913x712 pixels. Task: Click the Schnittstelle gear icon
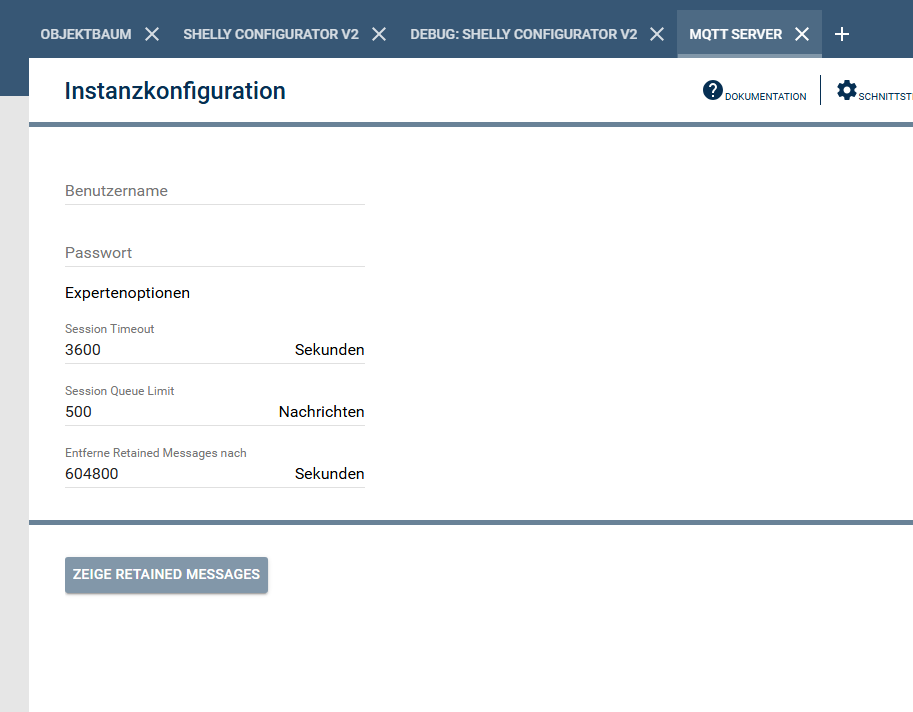pyautogui.click(x=847, y=90)
